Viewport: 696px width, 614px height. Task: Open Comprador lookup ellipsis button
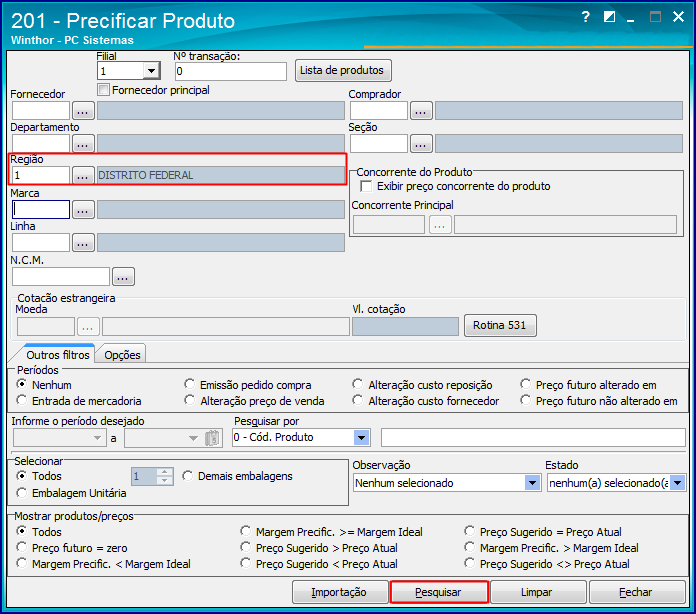[421, 111]
